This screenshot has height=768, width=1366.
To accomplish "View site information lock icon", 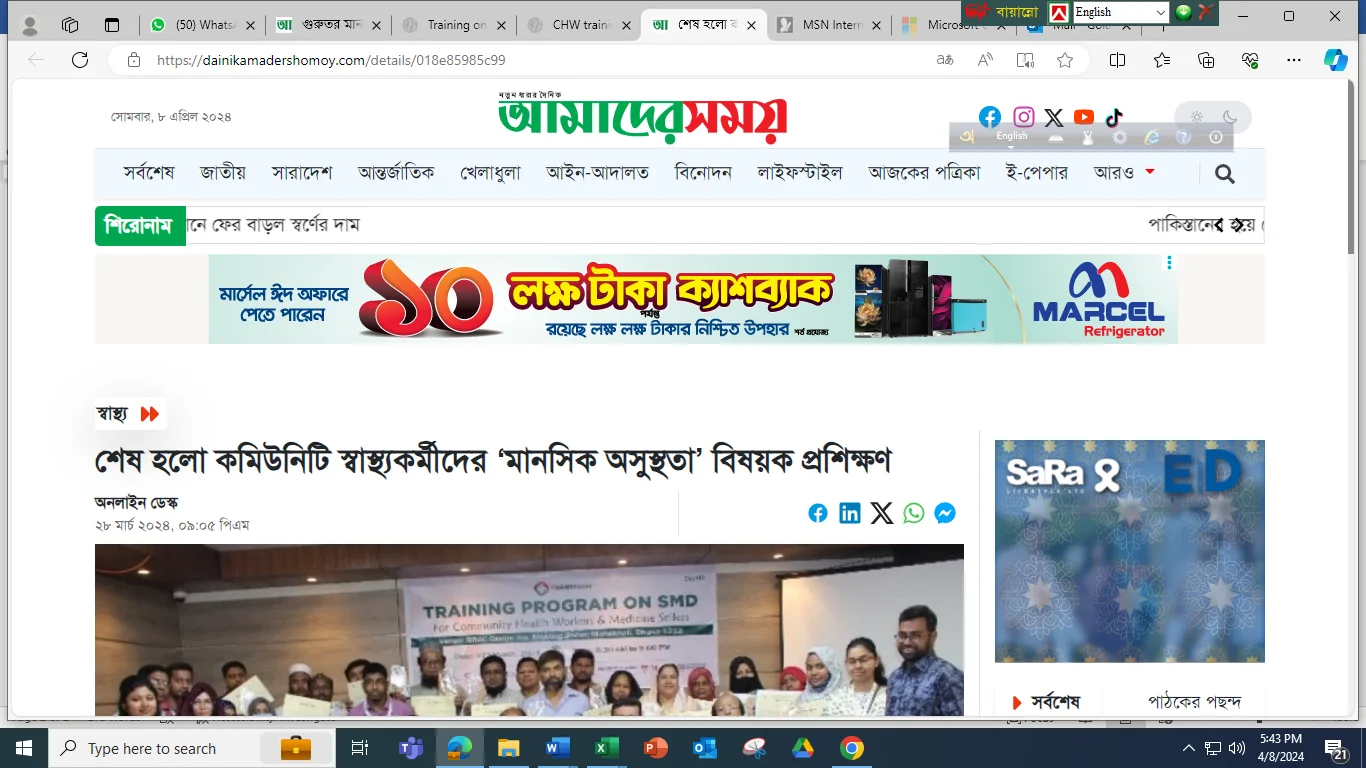I will (134, 60).
